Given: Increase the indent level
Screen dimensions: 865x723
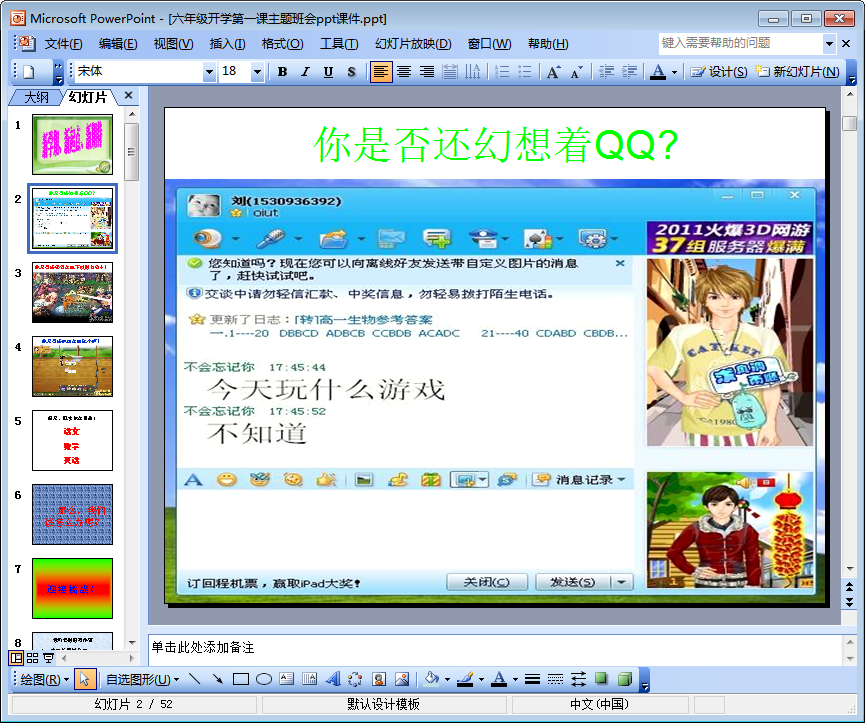Looking at the screenshot, I should coord(629,72).
